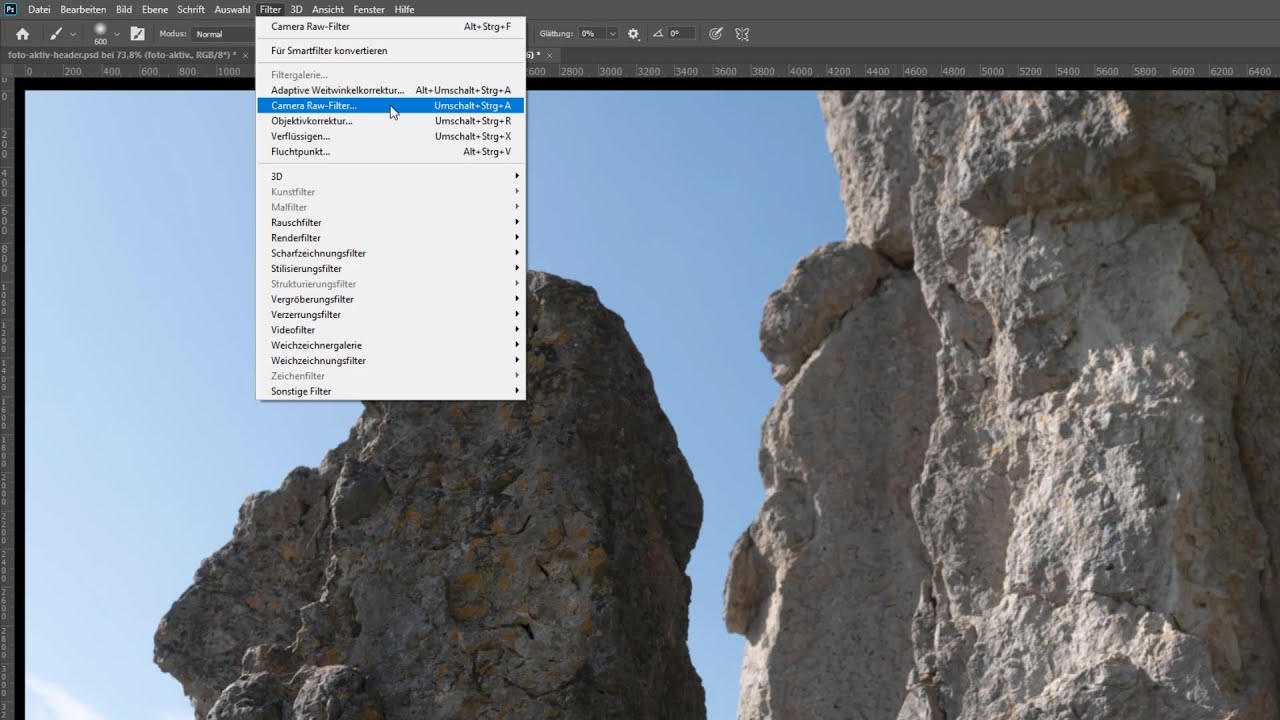Open the Datei menu
The image size is (1280, 720).
(x=39, y=9)
